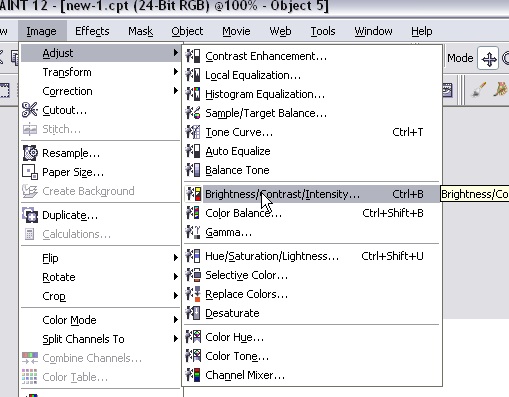The image size is (509, 397).
Task: Expand the Correction submenu
Action: click(100, 91)
